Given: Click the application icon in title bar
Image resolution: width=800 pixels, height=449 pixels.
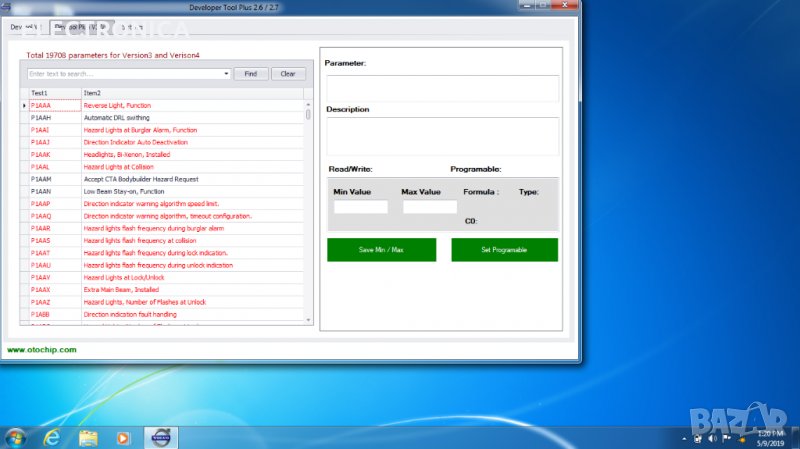Looking at the screenshot, I should click(7, 7).
